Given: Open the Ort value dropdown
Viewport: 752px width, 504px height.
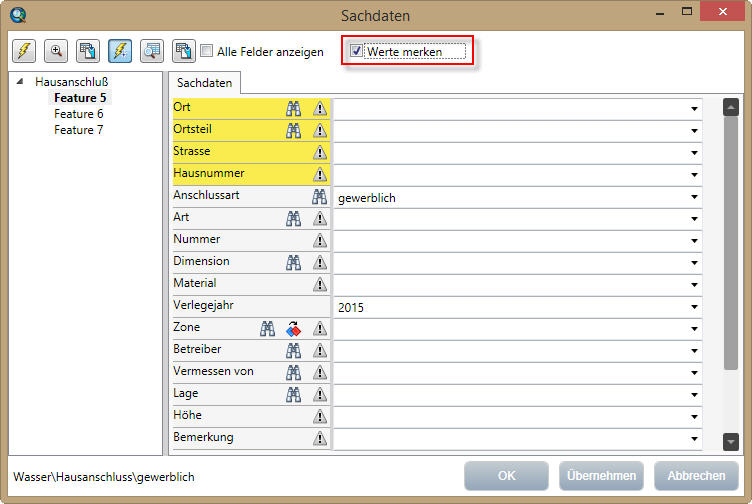Looking at the screenshot, I should (694, 109).
